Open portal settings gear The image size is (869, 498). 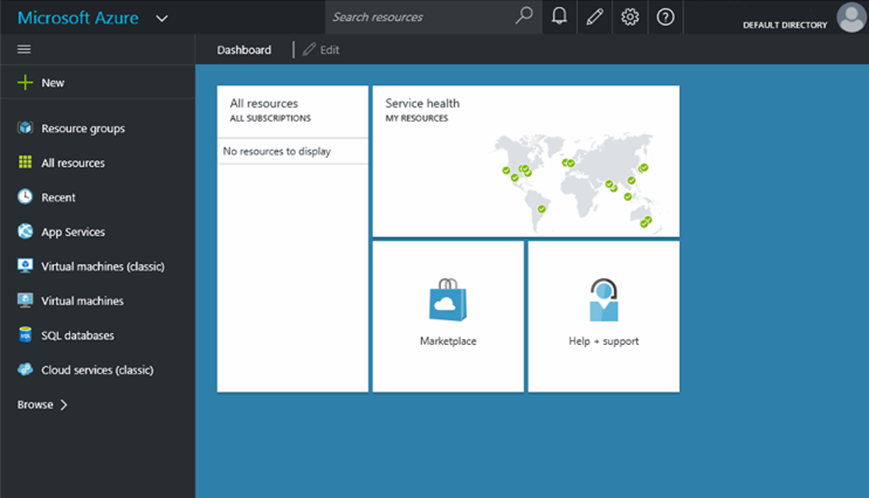tap(630, 17)
